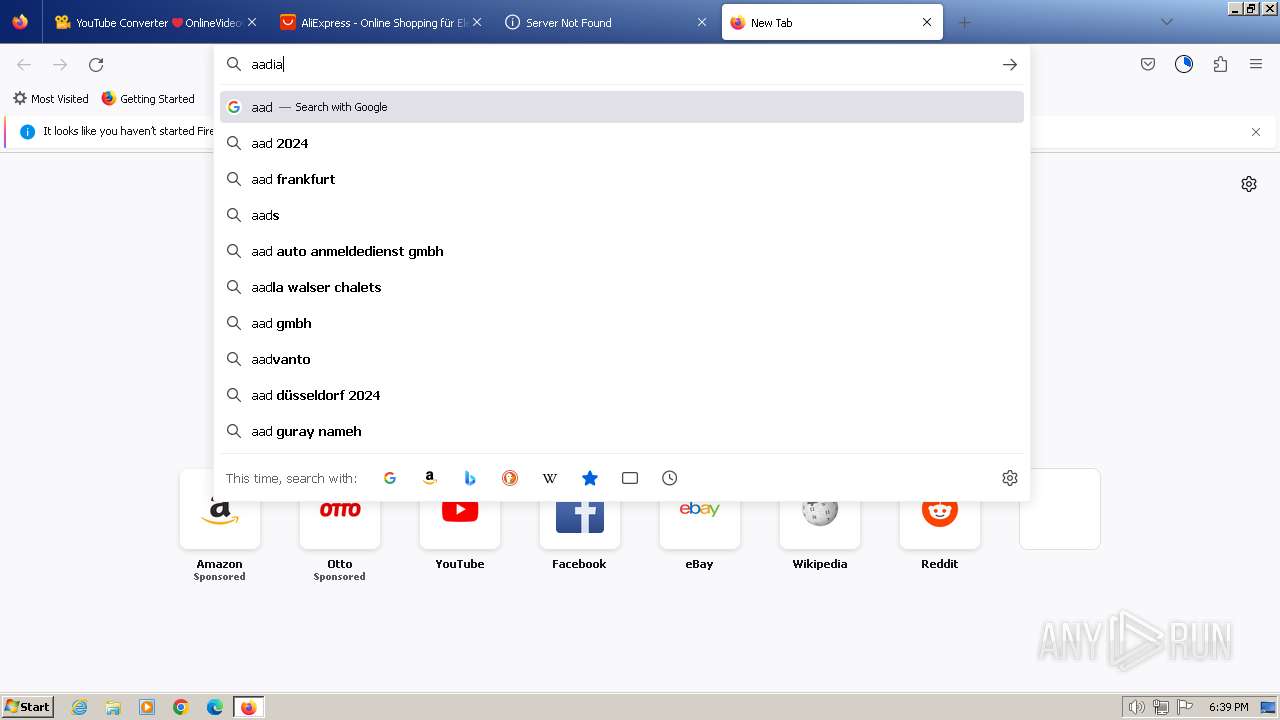Select suggestion 'aadla walser chalets'
The image size is (1280, 720).
(622, 287)
